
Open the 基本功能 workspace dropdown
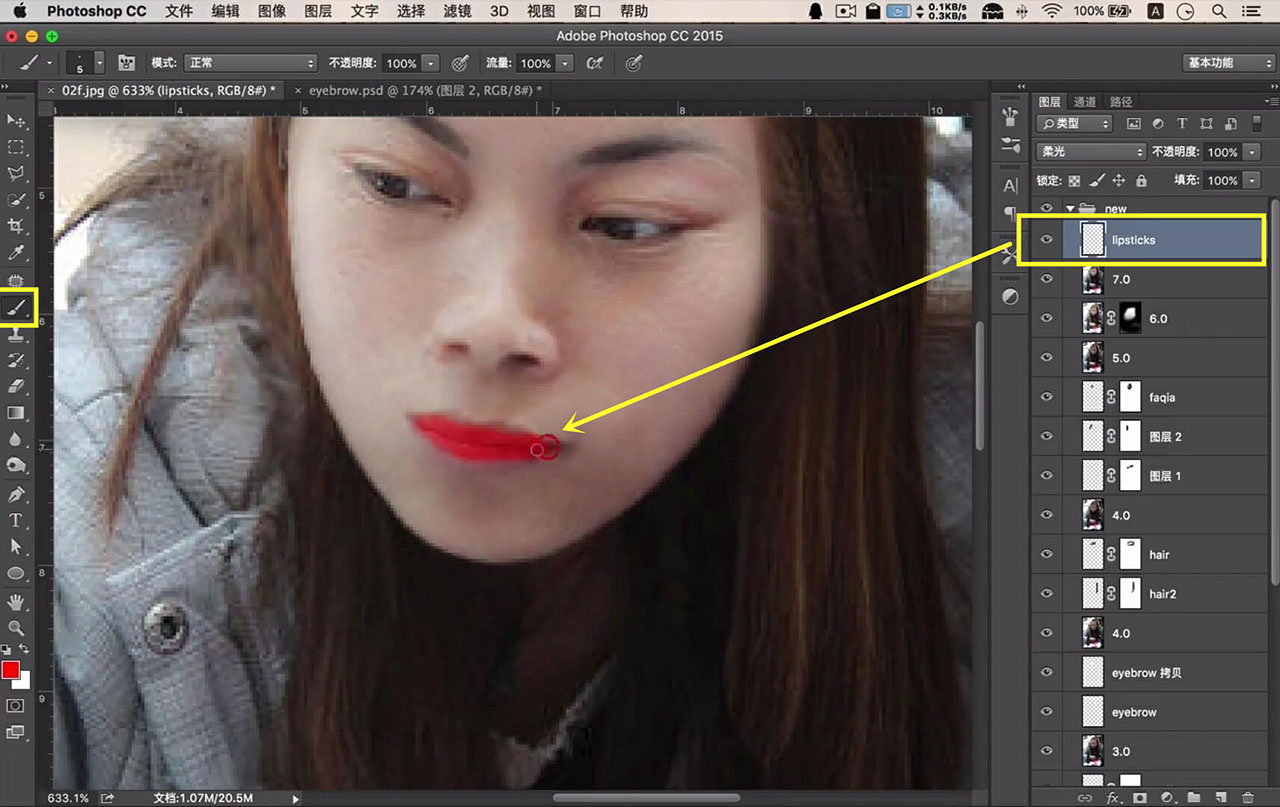[1228, 63]
